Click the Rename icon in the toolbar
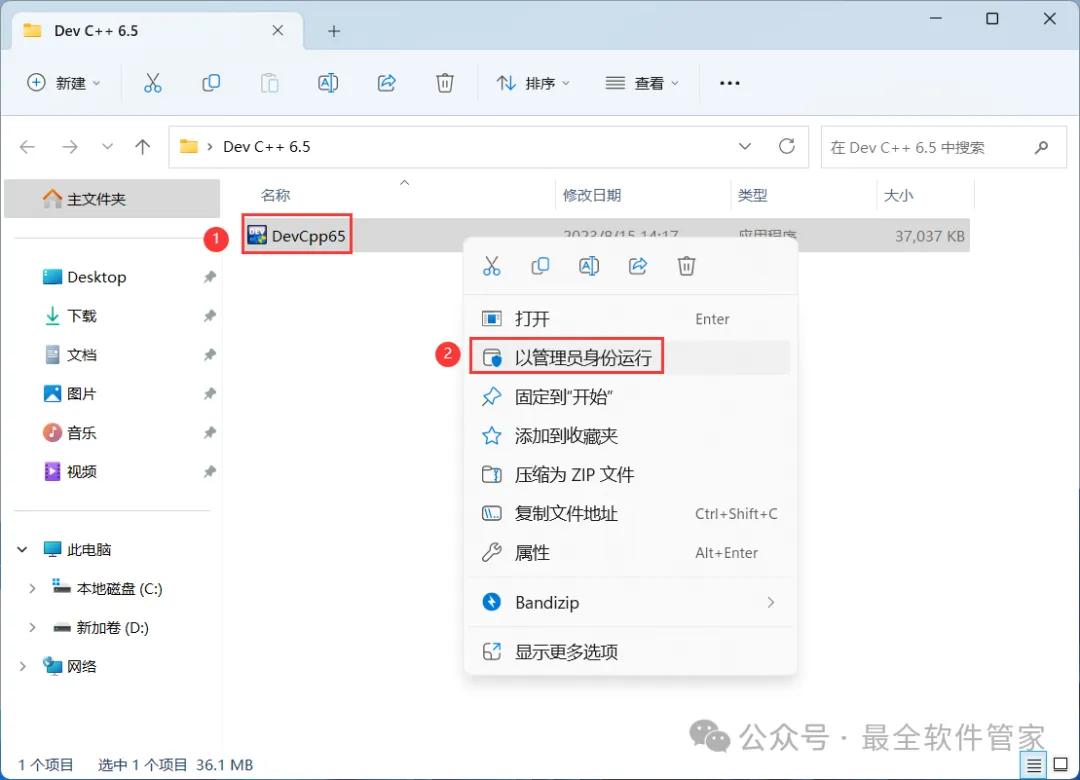This screenshot has height=780, width=1080. coord(328,83)
